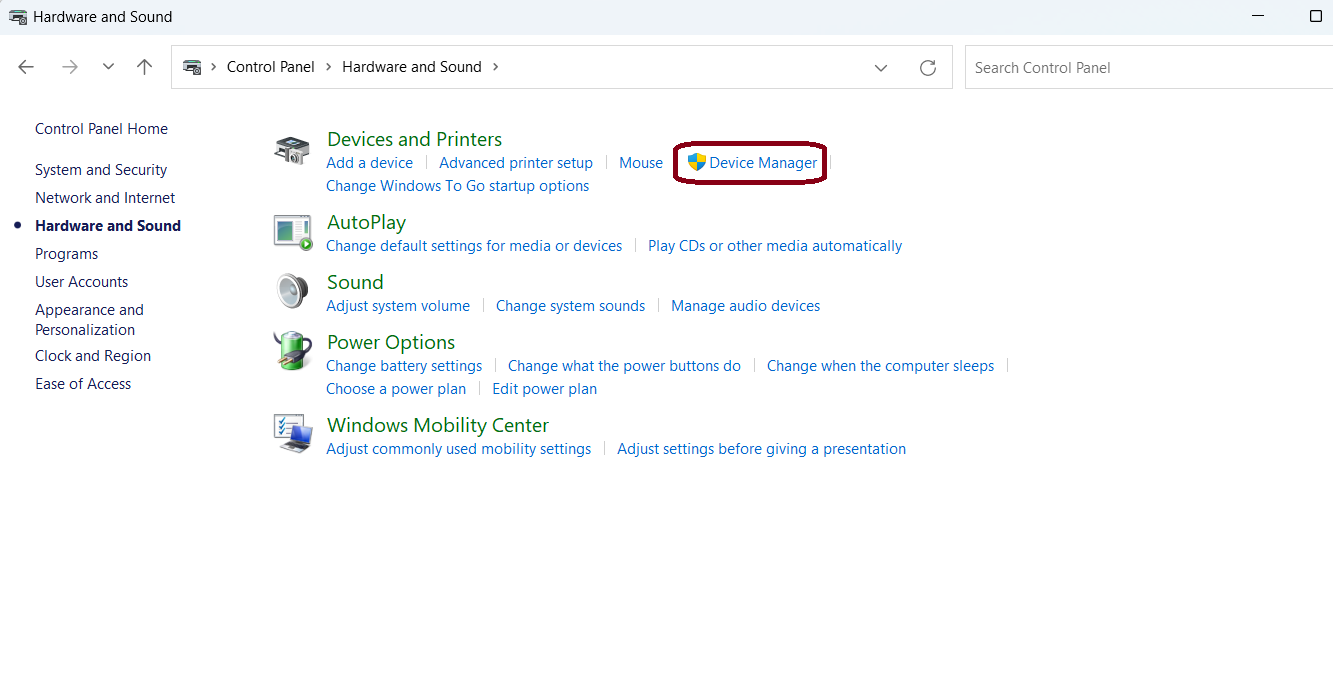Open Adjust system volume link

[398, 306]
